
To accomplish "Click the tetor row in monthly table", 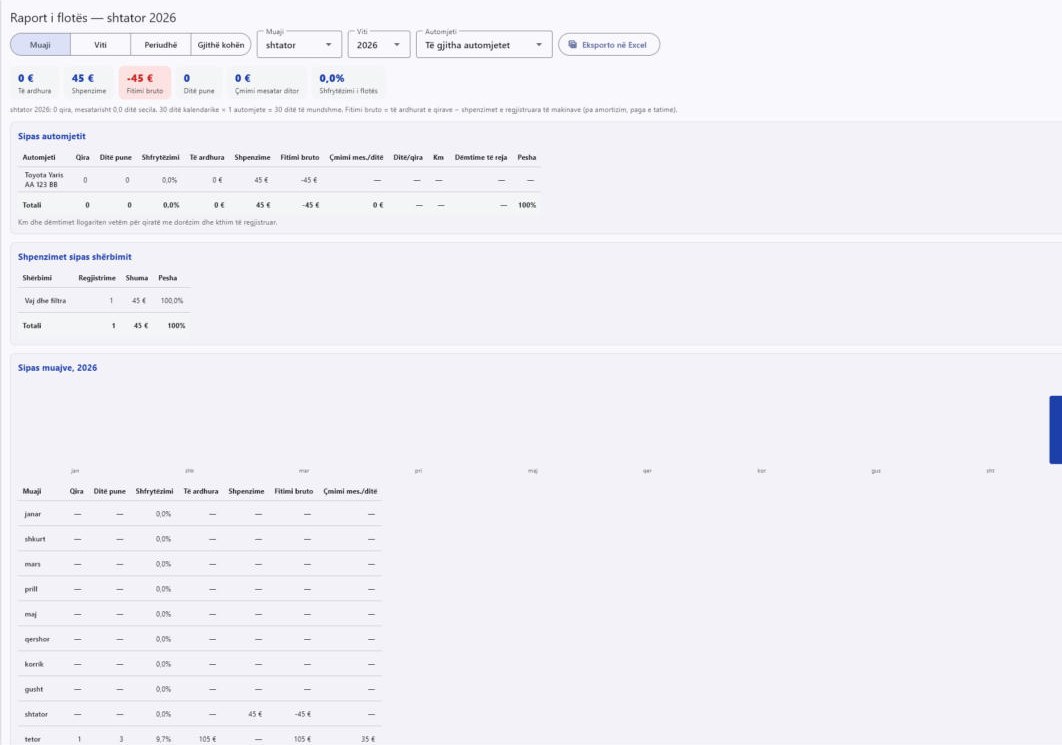I will pyautogui.click(x=200, y=737).
